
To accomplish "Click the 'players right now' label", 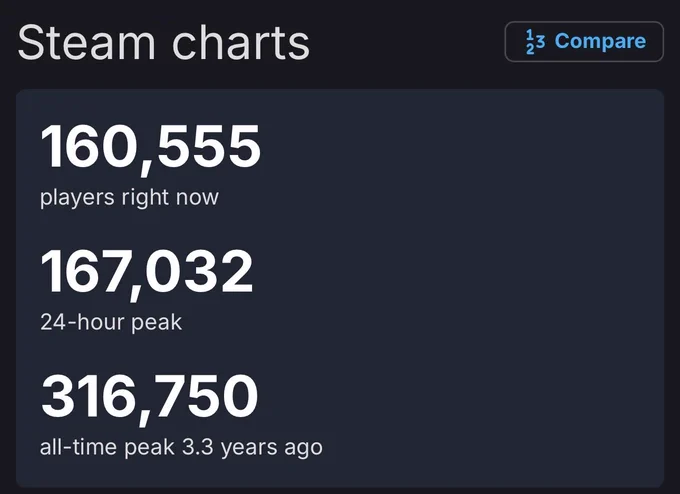I will (129, 197).
